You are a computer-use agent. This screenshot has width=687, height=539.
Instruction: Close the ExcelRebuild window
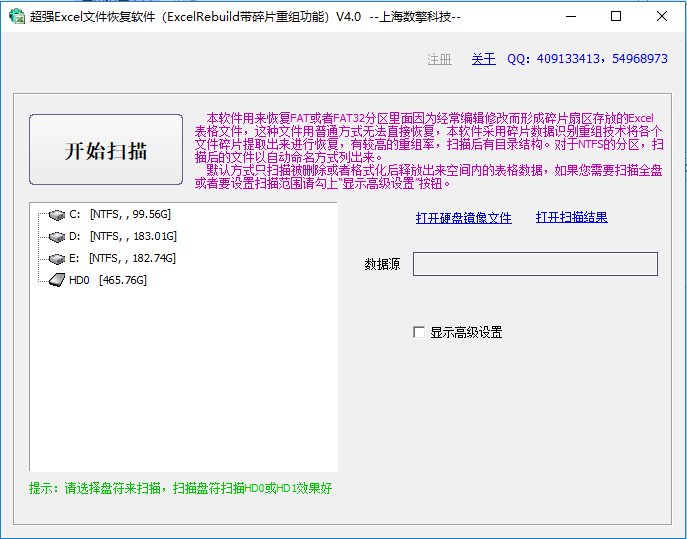(x=662, y=17)
